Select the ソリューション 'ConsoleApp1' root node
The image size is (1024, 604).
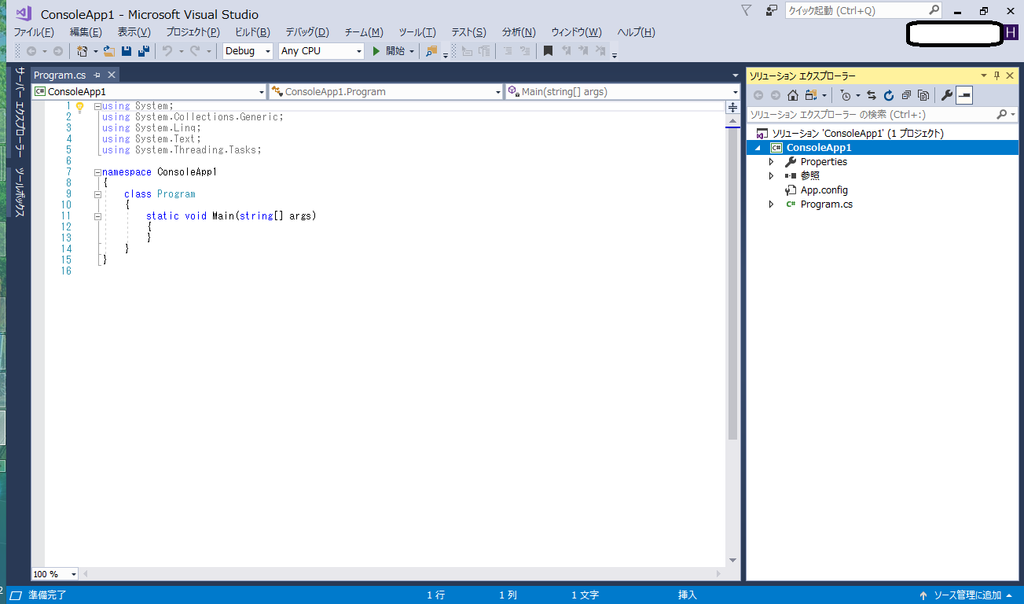pyautogui.click(x=857, y=133)
